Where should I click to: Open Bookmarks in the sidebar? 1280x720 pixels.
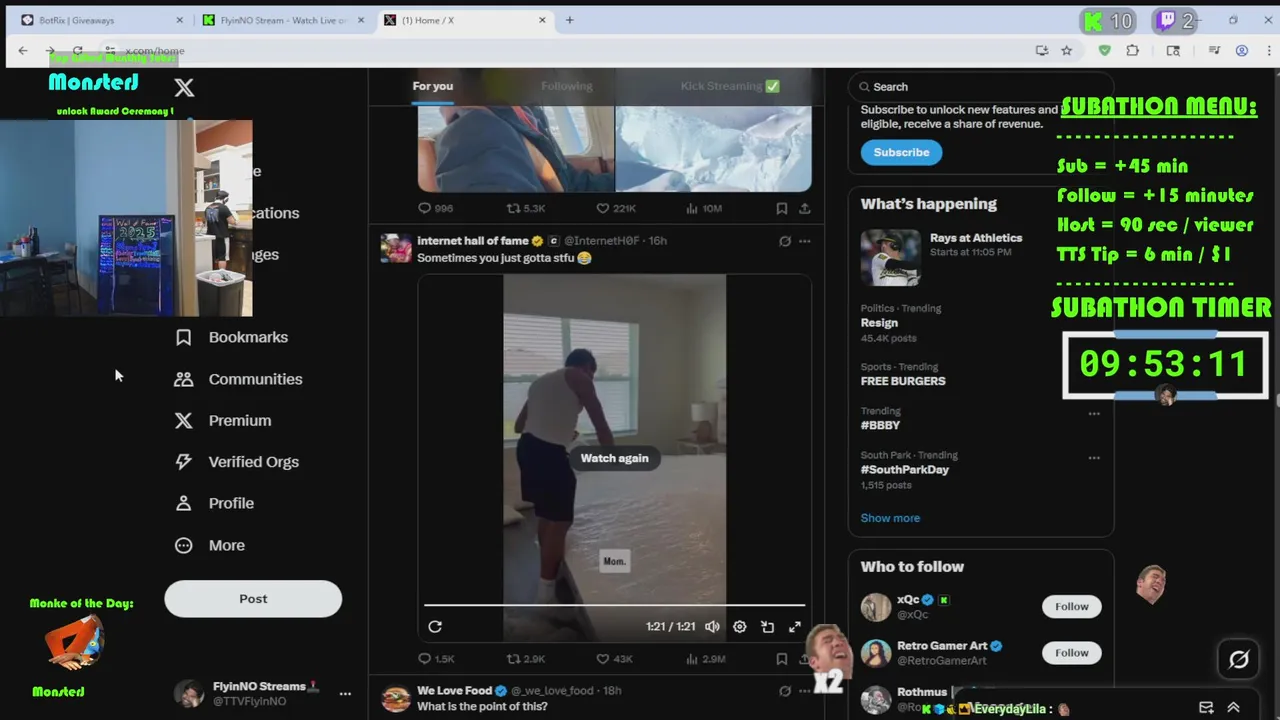[x=232, y=337]
